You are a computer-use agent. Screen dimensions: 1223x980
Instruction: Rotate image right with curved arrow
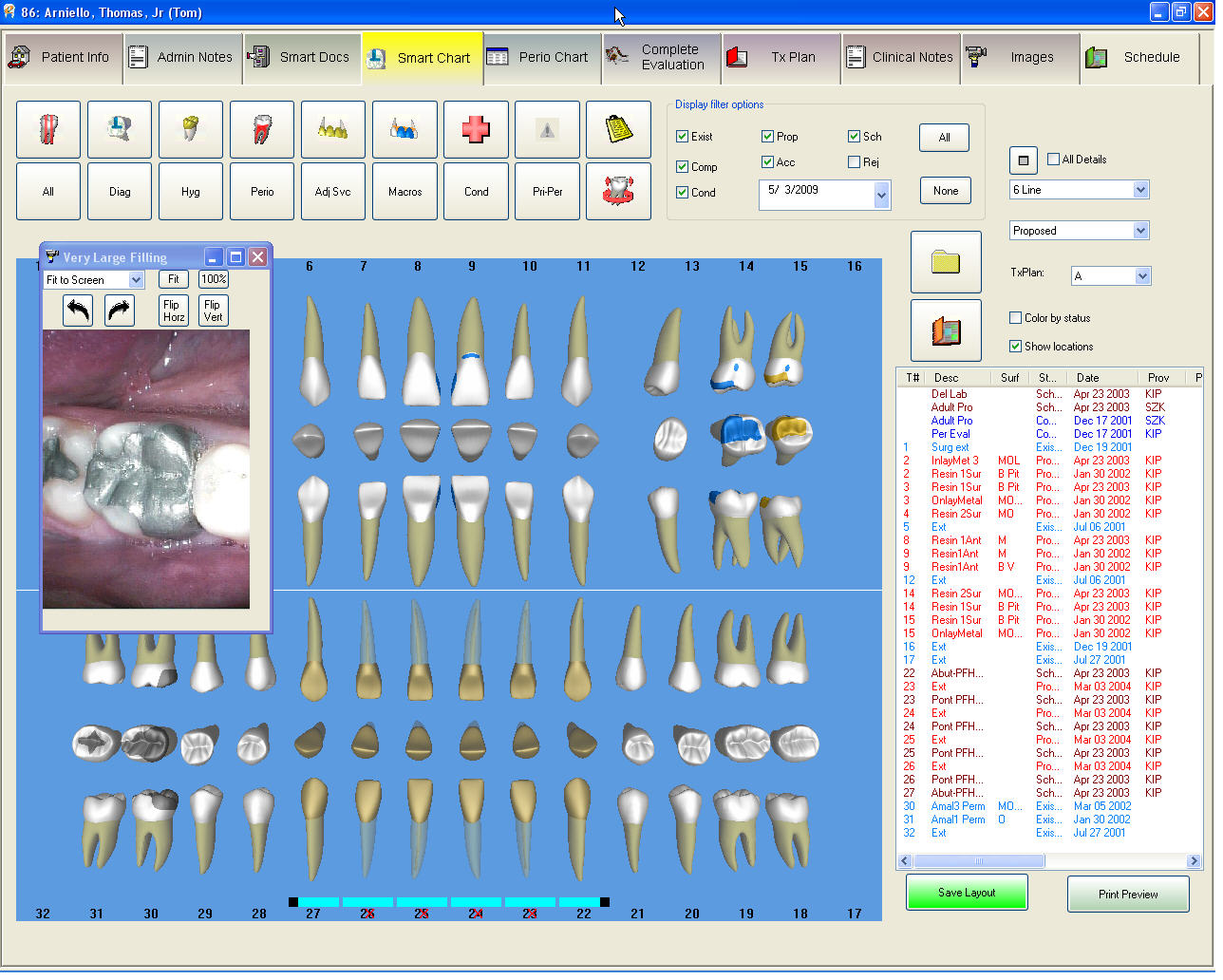(120, 311)
